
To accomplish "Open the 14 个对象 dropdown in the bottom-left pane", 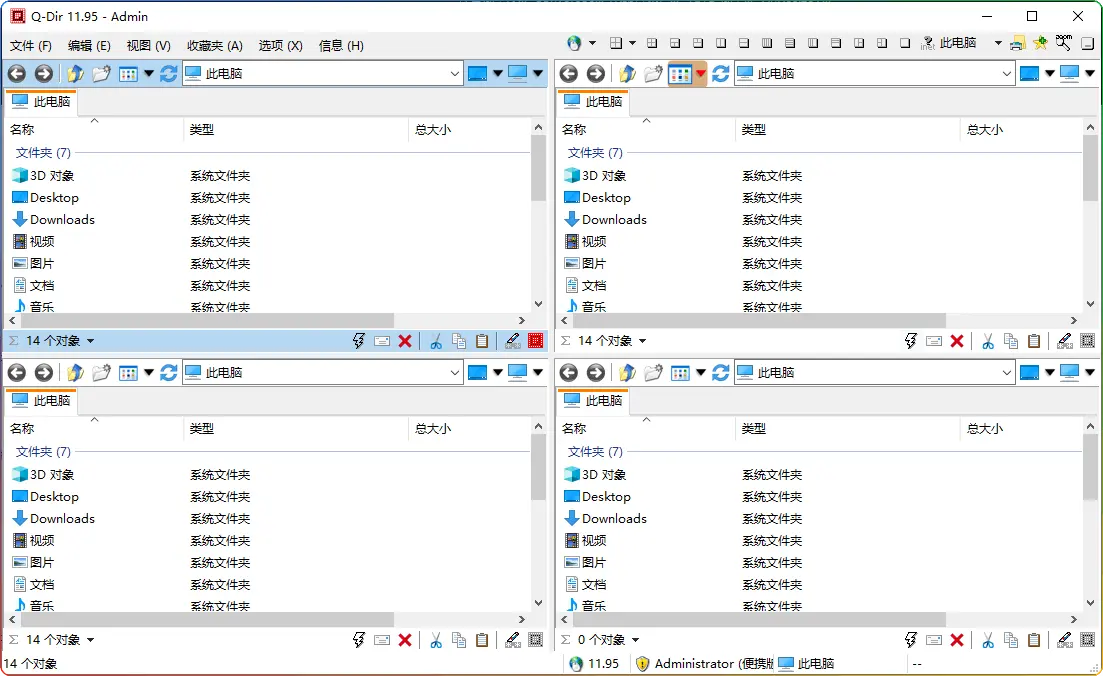I will tap(90, 640).
